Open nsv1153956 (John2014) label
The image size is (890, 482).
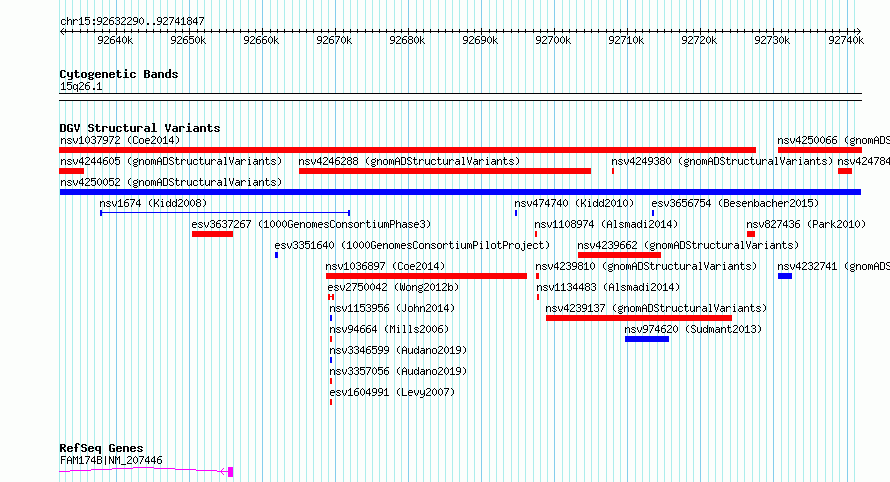[392, 308]
